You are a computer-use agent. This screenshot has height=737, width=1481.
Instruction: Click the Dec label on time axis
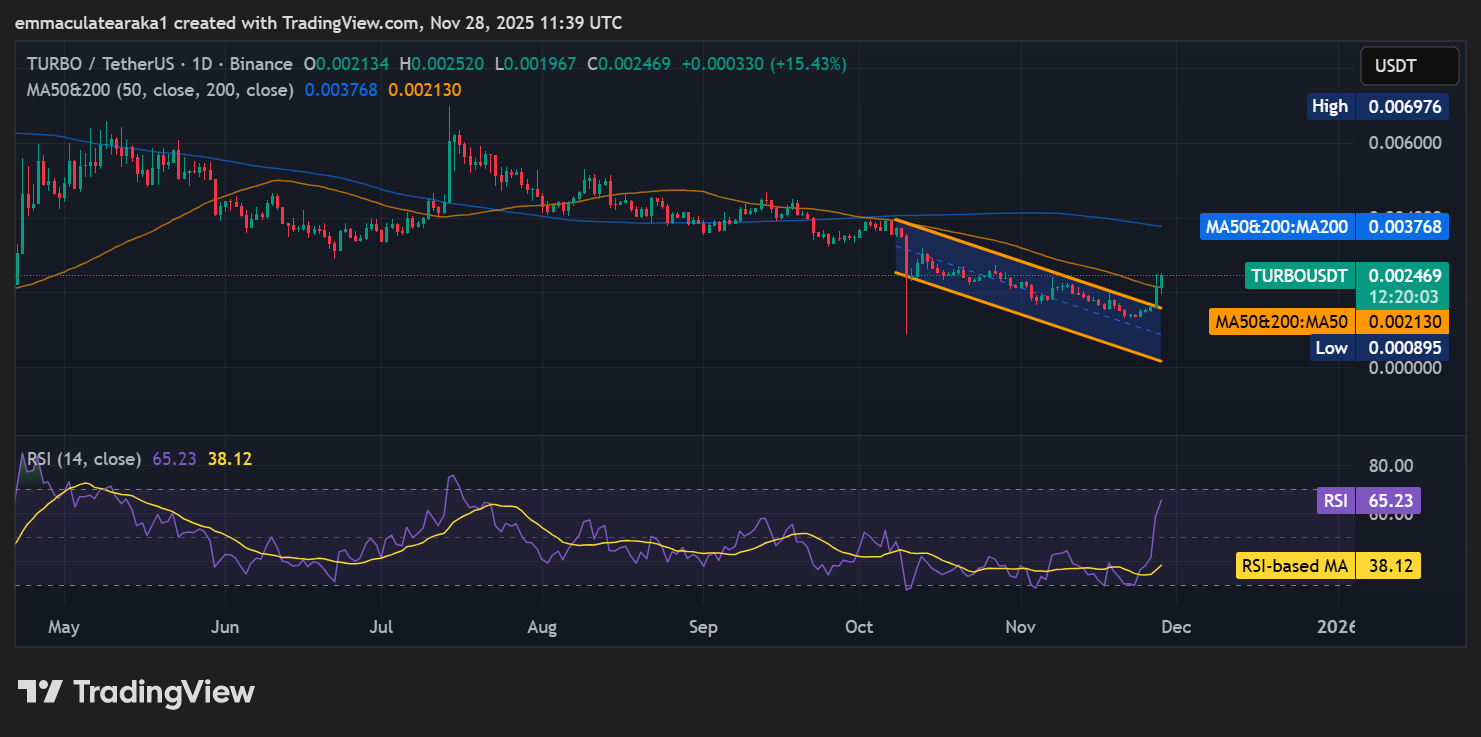tap(1176, 627)
